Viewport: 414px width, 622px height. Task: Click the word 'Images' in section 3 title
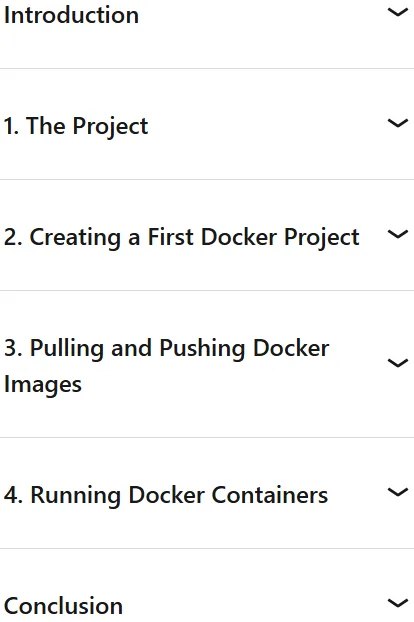[x=43, y=385]
